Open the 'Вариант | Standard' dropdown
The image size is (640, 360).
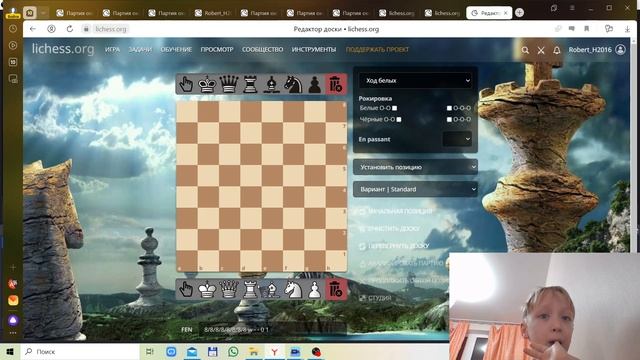415,189
